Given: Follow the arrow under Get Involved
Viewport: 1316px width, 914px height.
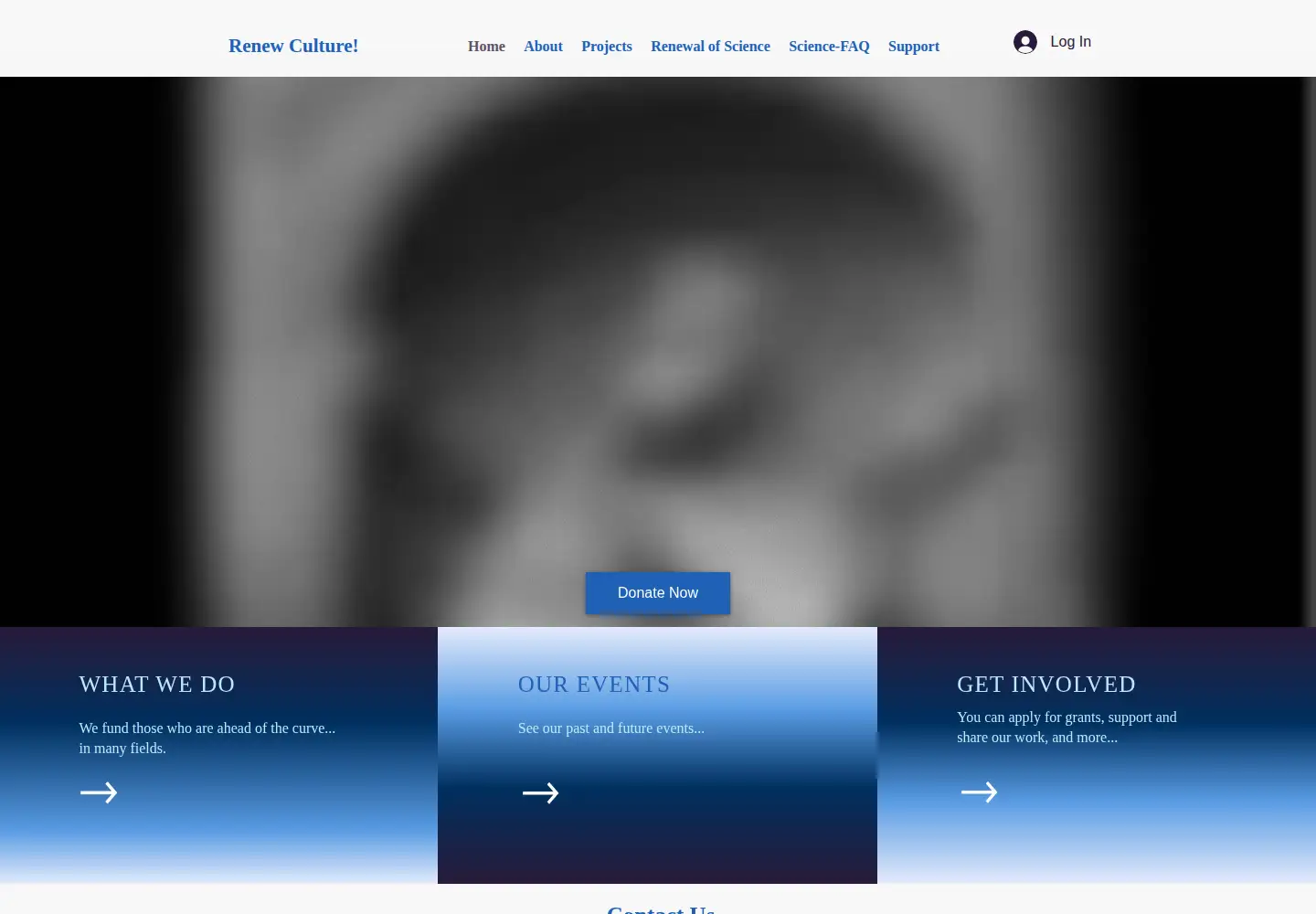Looking at the screenshot, I should (x=979, y=792).
